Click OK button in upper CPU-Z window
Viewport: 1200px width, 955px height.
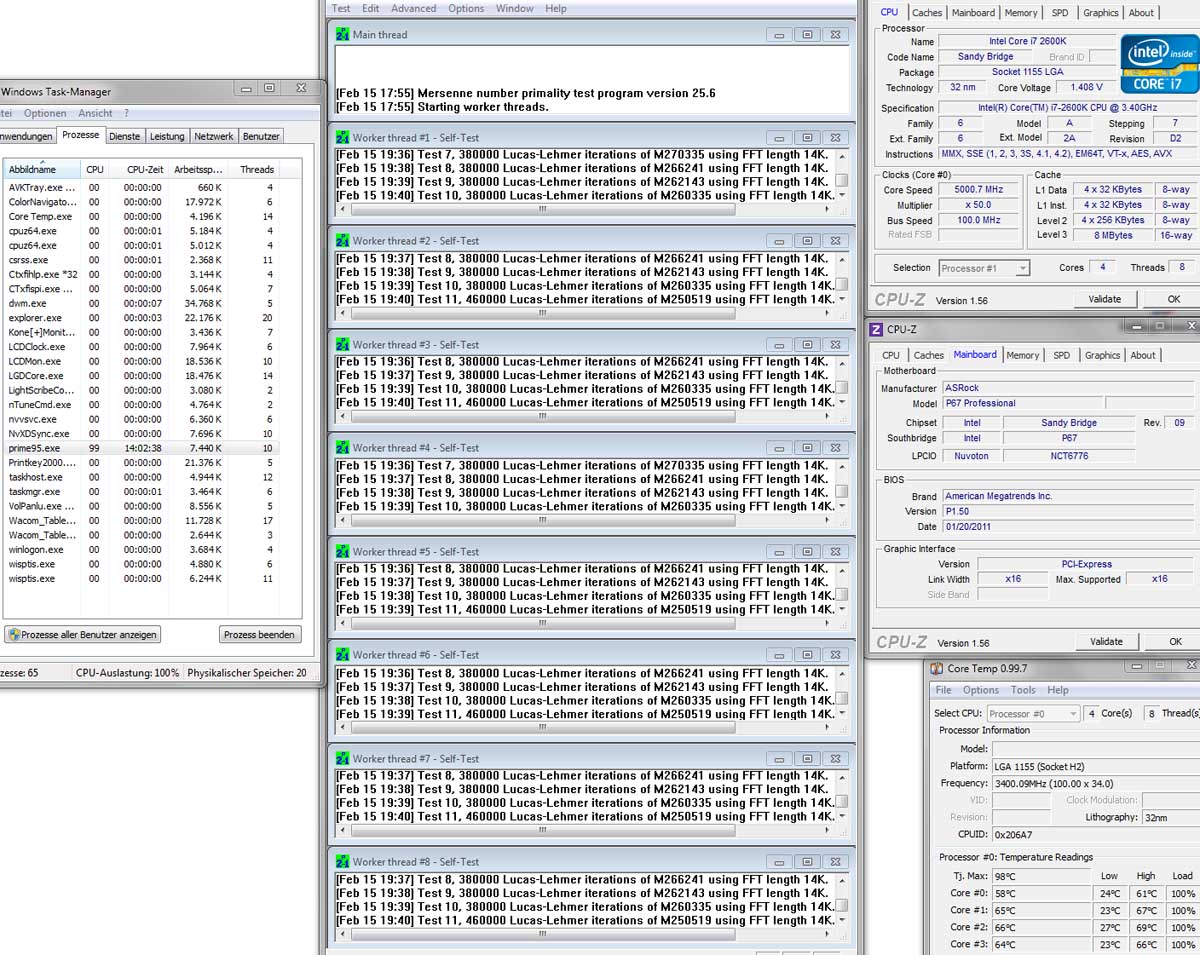pyautogui.click(x=1174, y=298)
